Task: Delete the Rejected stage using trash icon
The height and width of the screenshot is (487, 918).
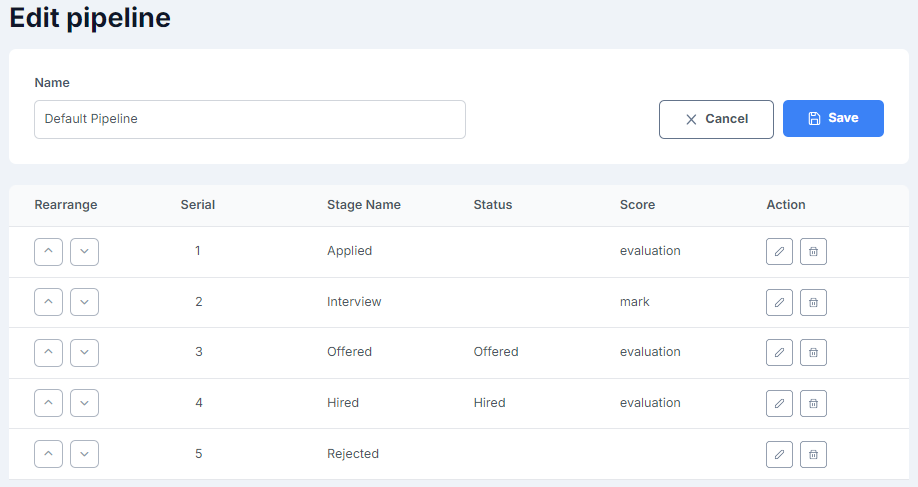Action: pyautogui.click(x=813, y=454)
